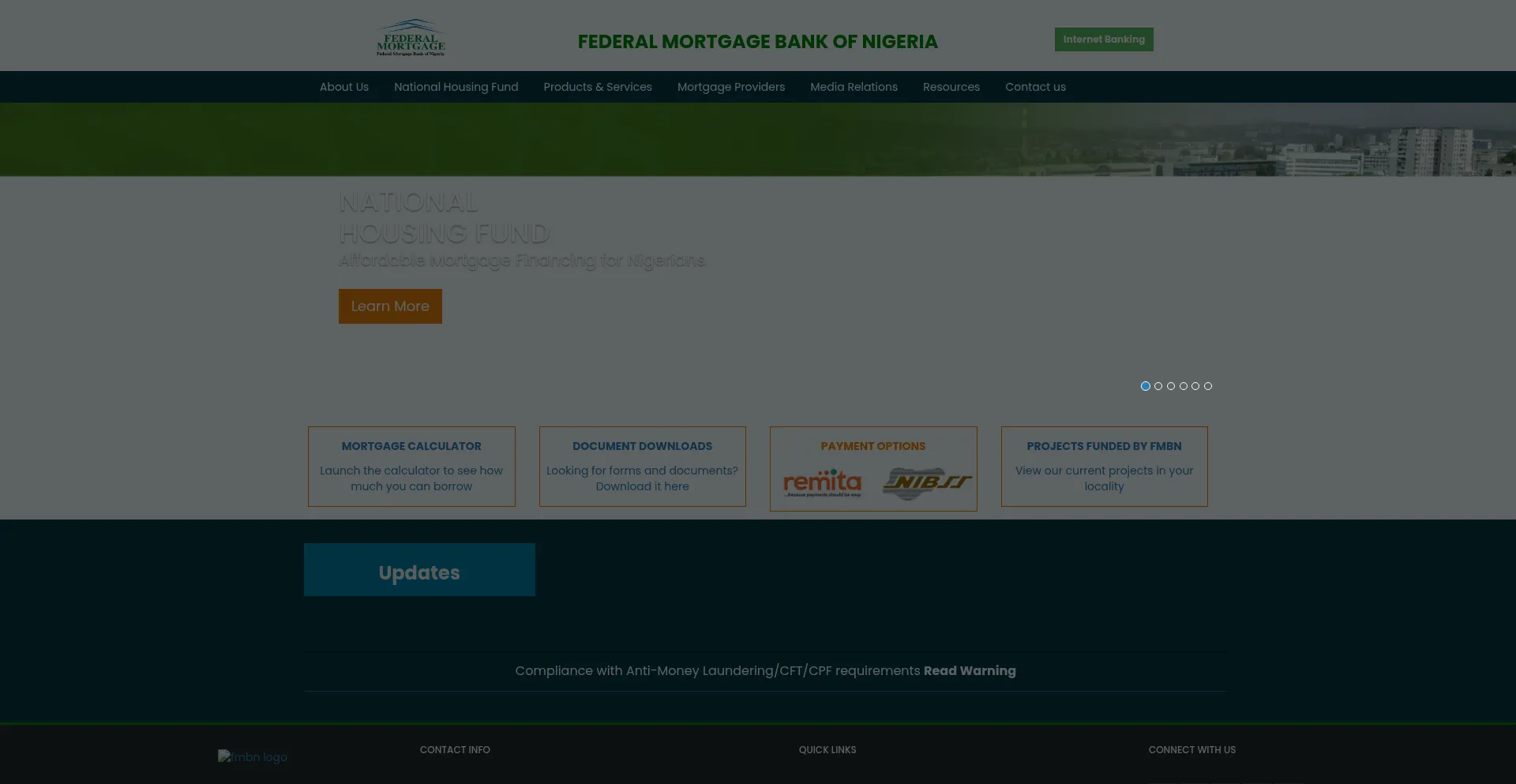Click the Internet Banking button
The height and width of the screenshot is (784, 1516).
coord(1103,39)
